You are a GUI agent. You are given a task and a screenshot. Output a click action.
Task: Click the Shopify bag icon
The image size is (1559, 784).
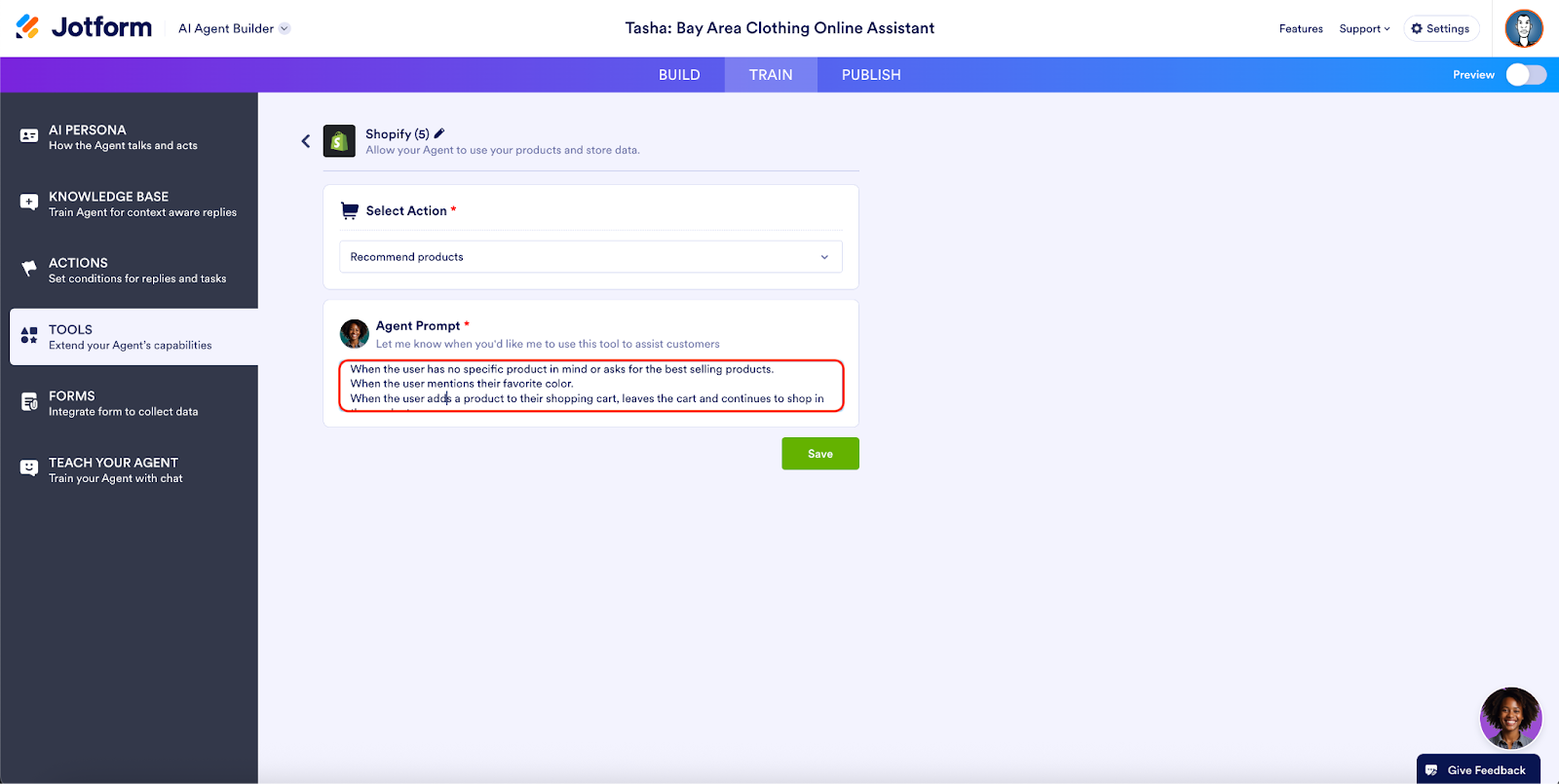pos(339,141)
